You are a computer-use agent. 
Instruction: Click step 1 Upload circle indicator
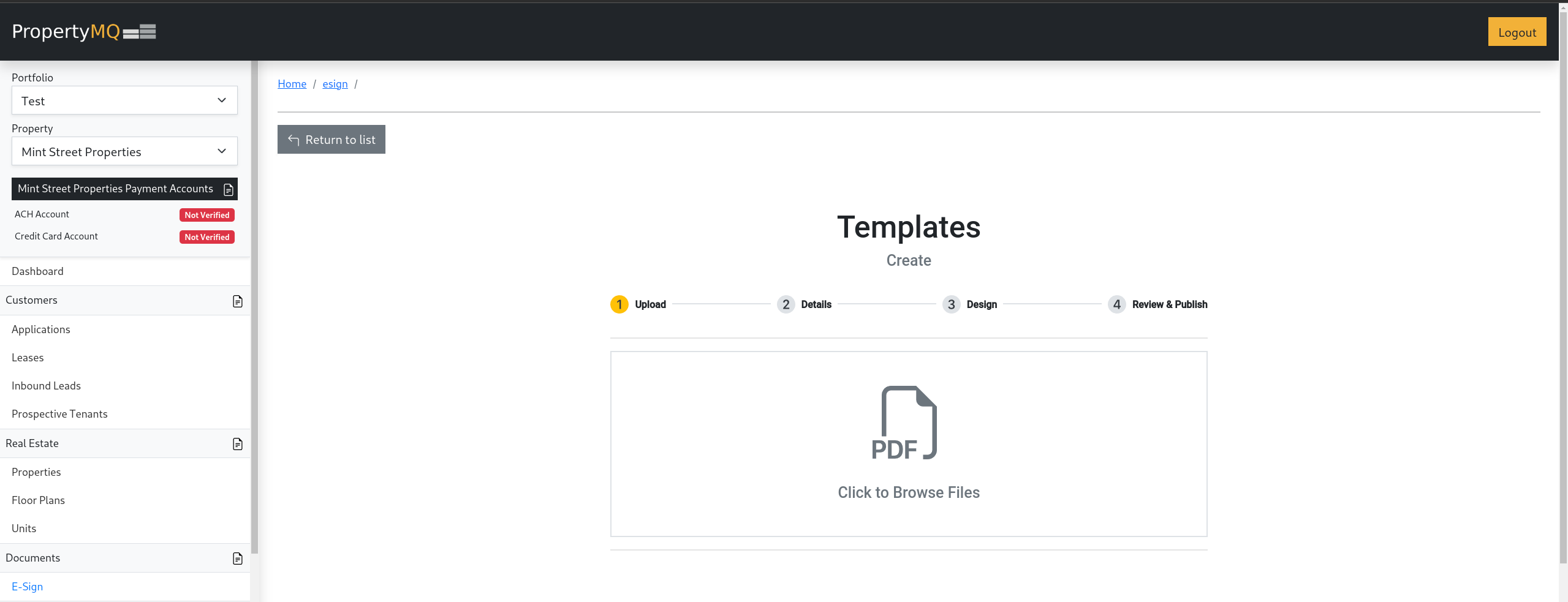pyautogui.click(x=619, y=304)
